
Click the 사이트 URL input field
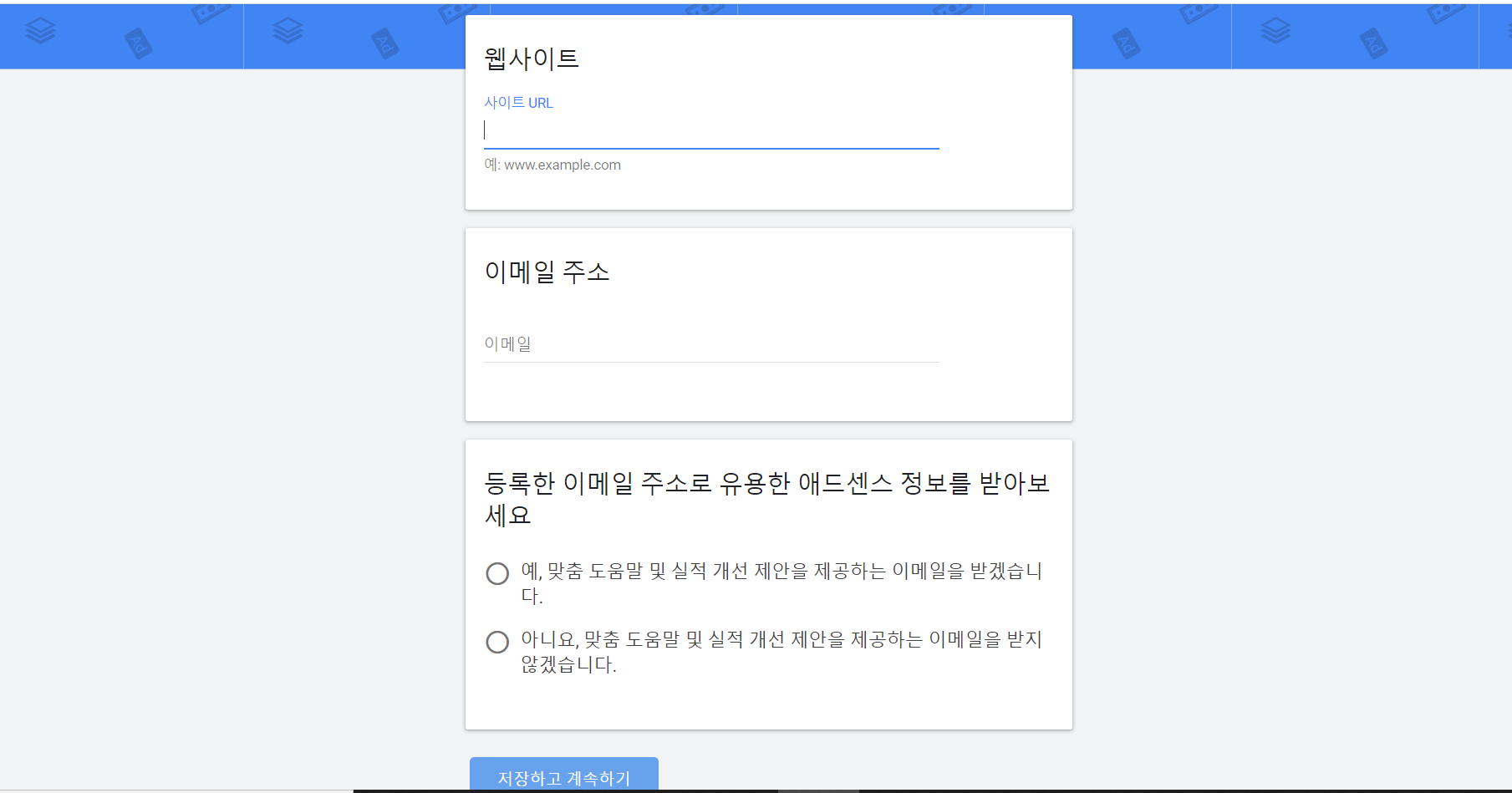[711, 131]
